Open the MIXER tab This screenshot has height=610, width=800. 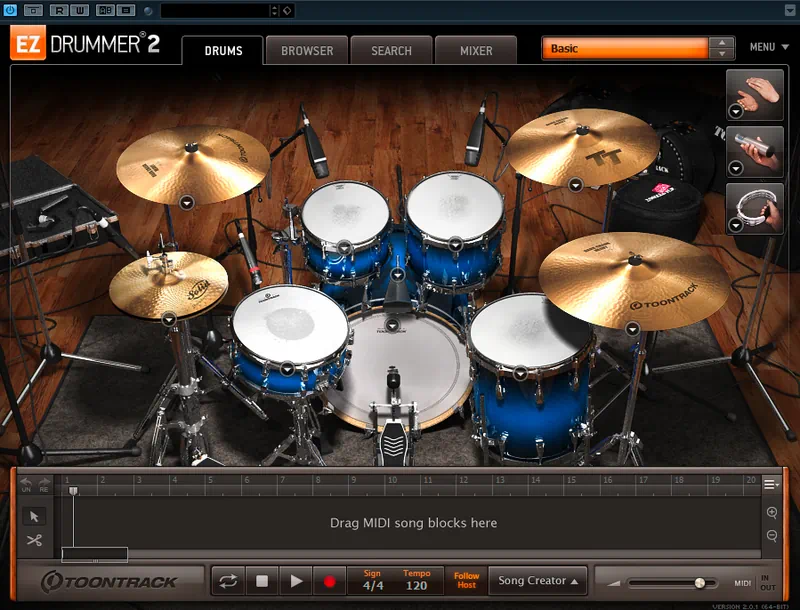pyautogui.click(x=476, y=50)
